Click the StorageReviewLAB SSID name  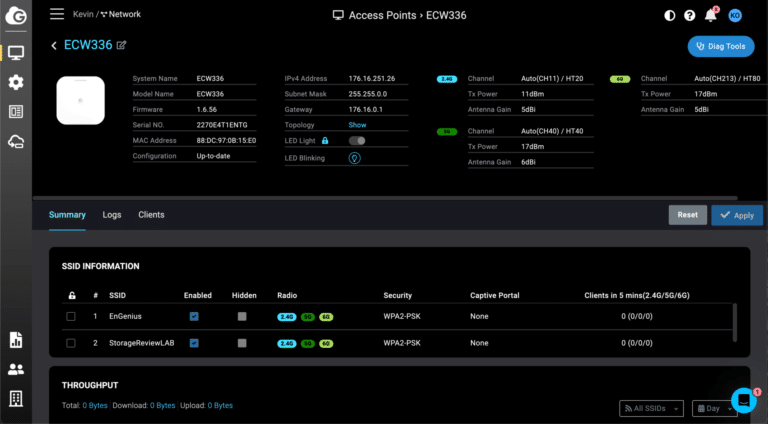[142, 343]
